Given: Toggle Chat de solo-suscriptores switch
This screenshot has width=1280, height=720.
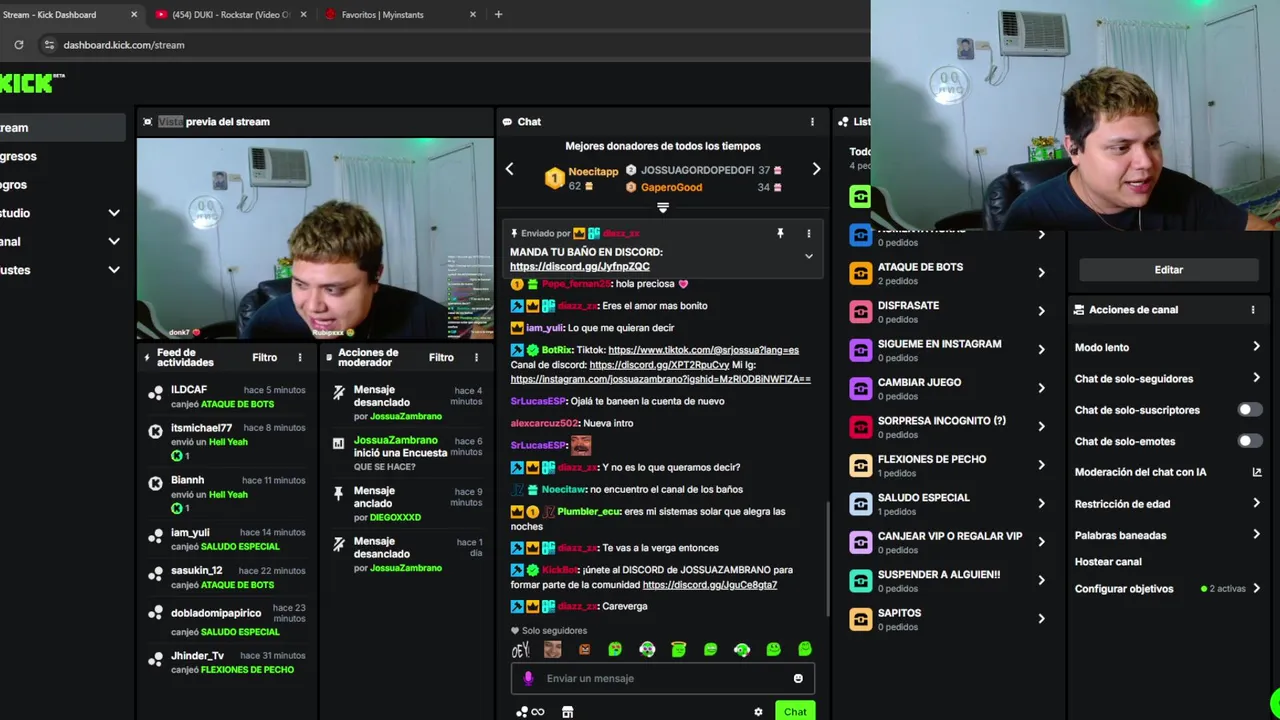Looking at the screenshot, I should point(1250,410).
